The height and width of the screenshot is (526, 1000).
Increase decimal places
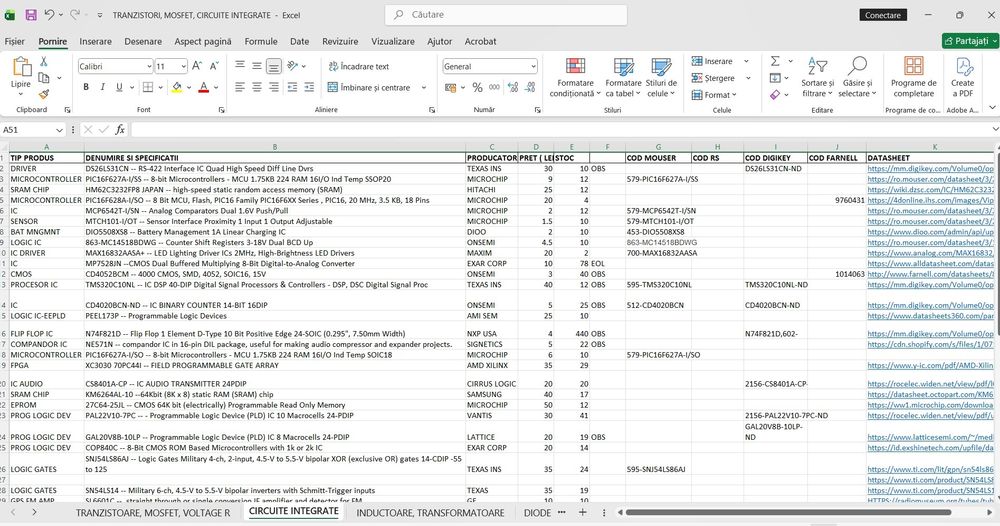click(x=513, y=87)
